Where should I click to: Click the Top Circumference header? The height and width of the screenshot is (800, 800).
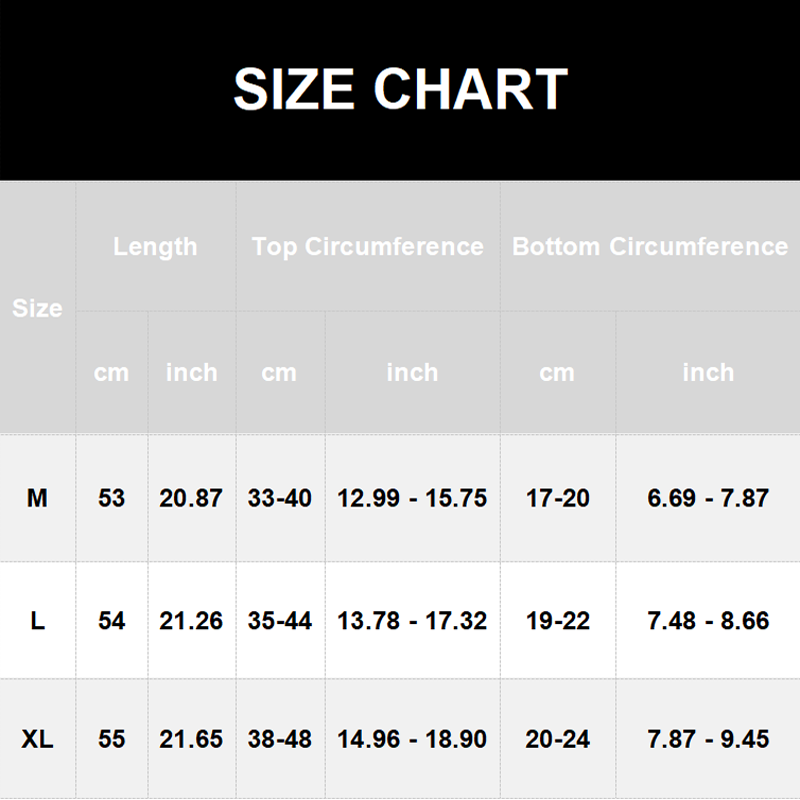coord(367,247)
